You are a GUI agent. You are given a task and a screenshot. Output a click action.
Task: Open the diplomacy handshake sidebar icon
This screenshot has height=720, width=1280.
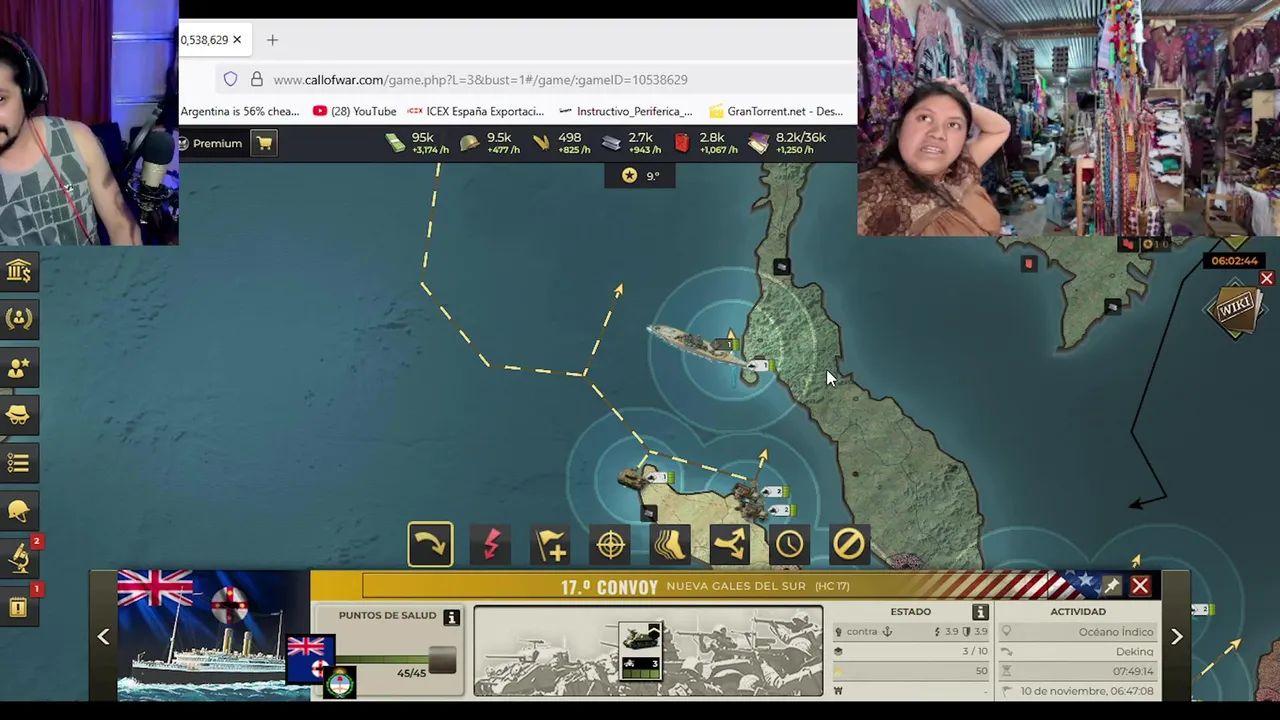coord(18,319)
